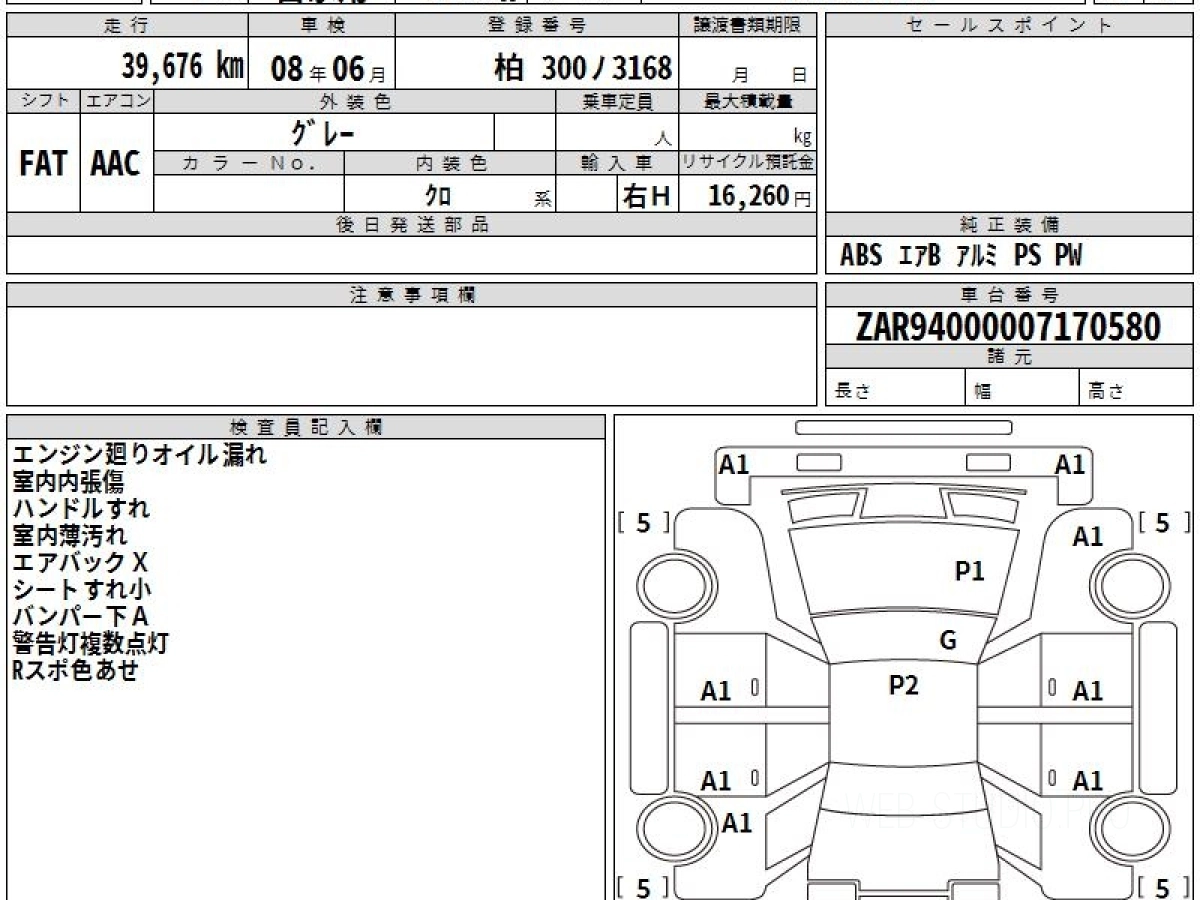This screenshot has width=1200, height=900.
Task: Select exterior color グレー
Action: click(323, 132)
